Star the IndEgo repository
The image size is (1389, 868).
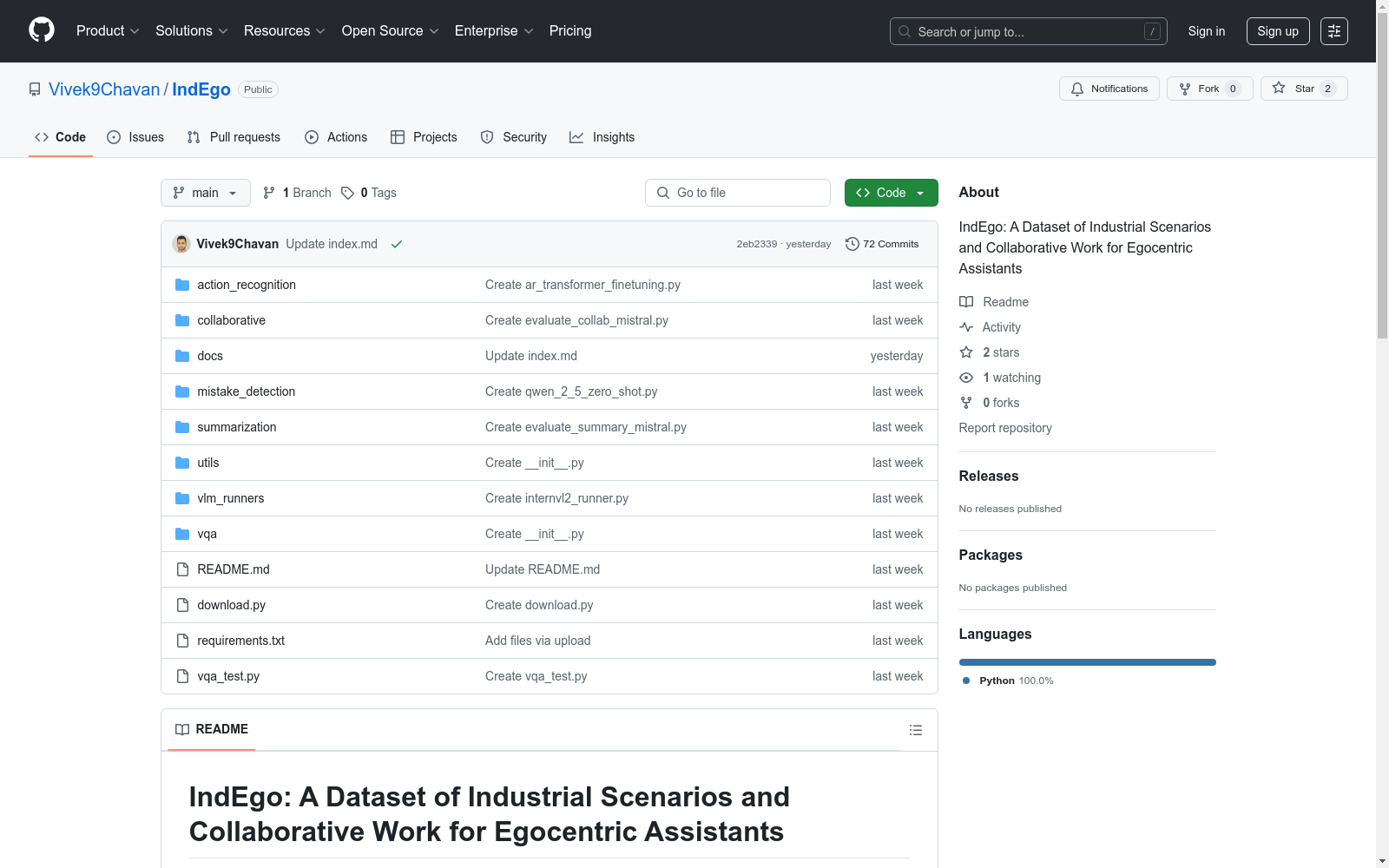(x=1304, y=89)
